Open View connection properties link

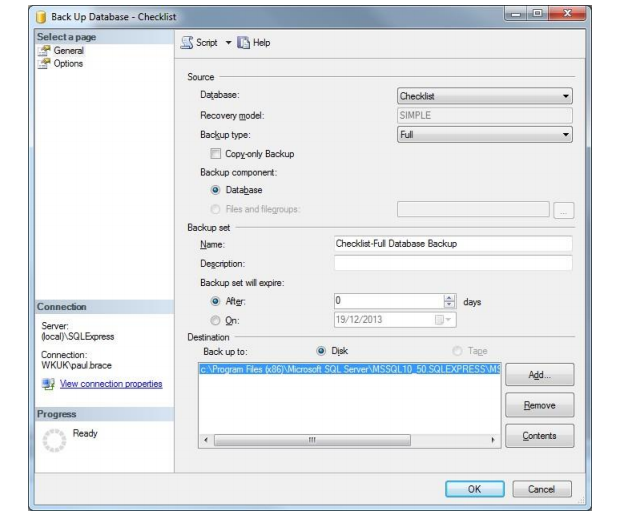pos(111,384)
